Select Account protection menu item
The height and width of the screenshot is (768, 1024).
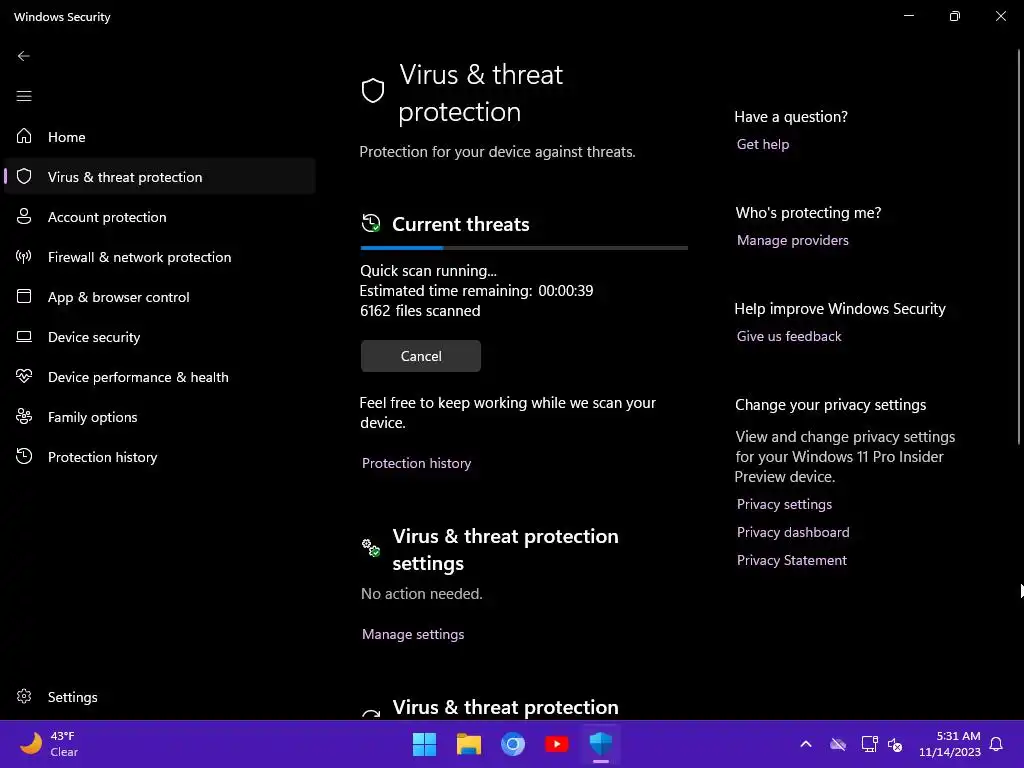pyautogui.click(x=160, y=217)
